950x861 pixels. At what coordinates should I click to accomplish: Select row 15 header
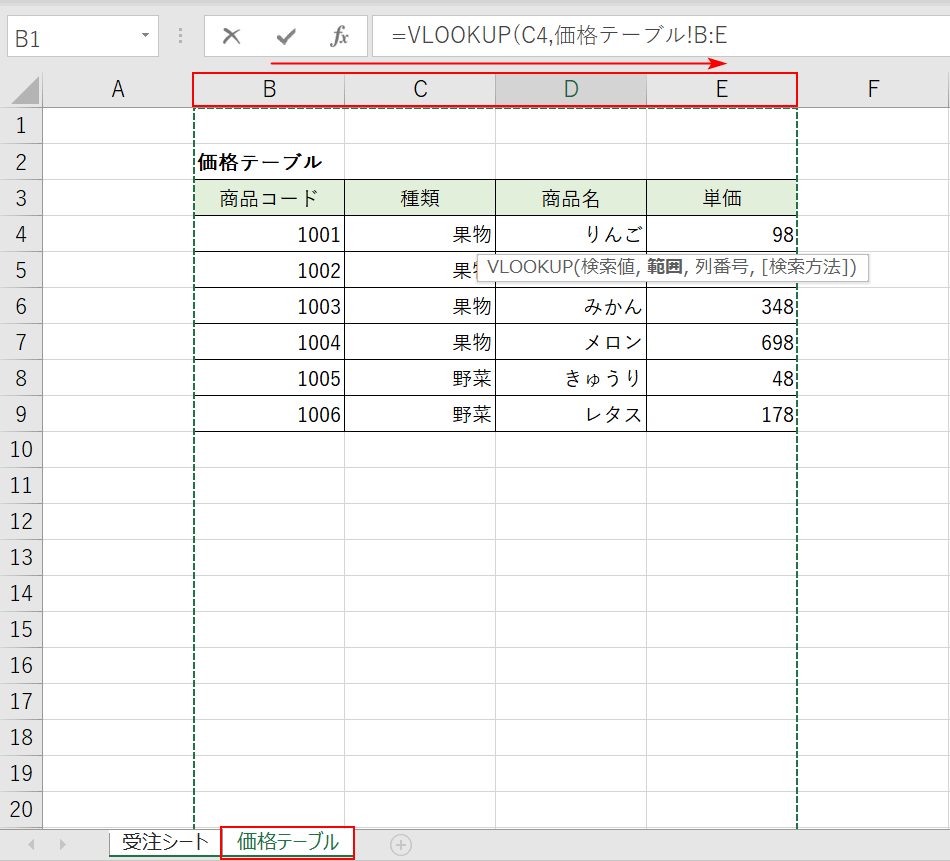21,630
